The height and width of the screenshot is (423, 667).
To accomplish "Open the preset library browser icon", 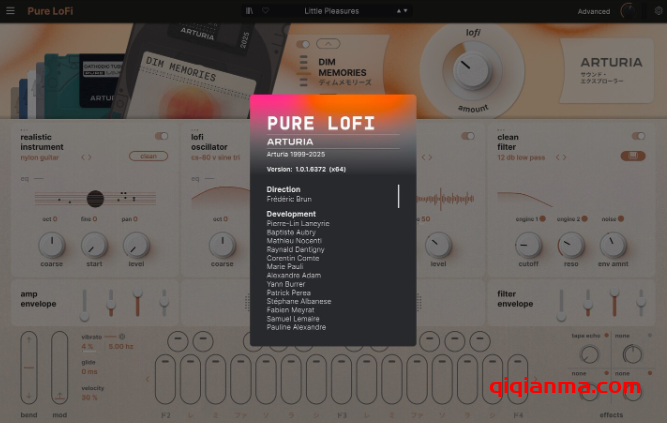I will point(249,11).
